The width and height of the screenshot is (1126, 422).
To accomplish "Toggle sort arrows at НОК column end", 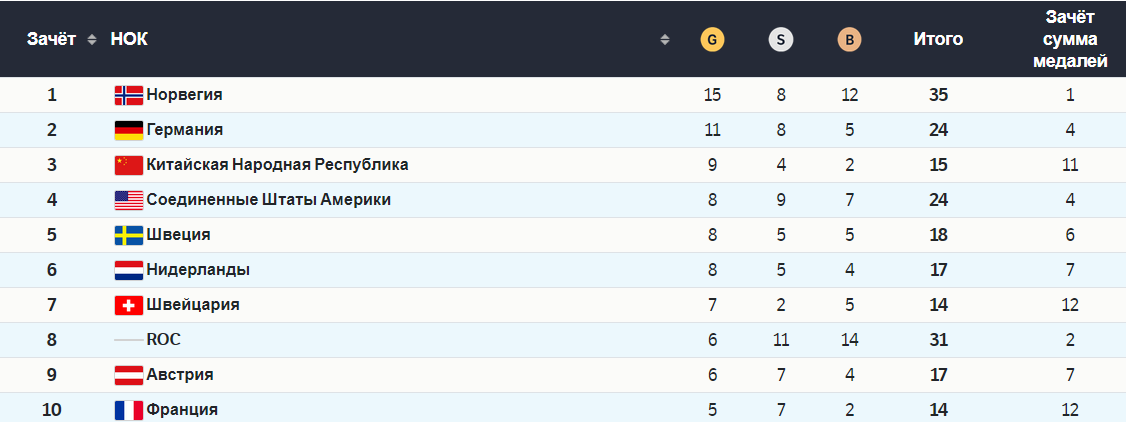I will [664, 40].
